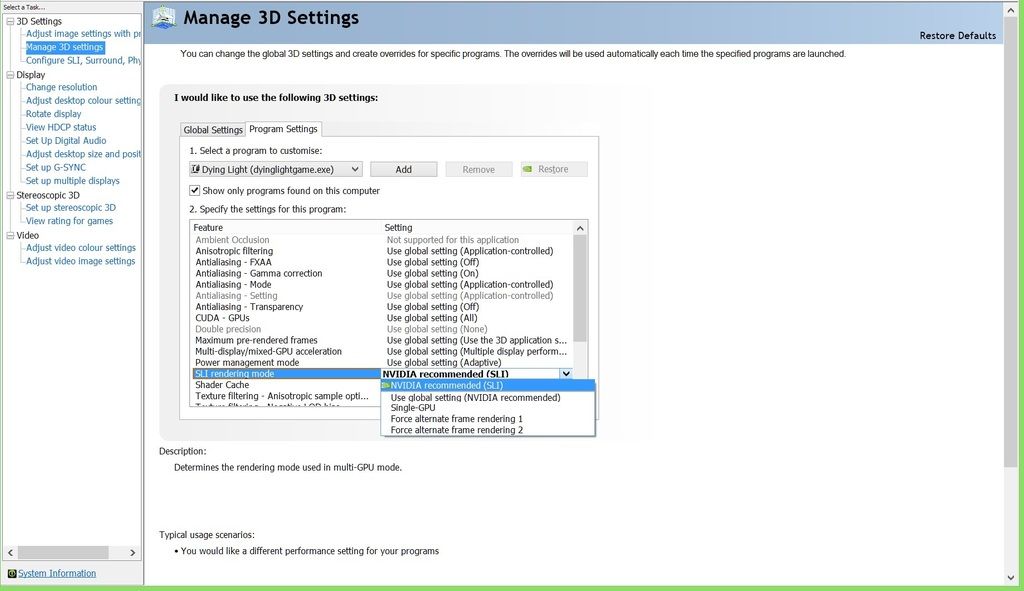This screenshot has height=591, width=1024.
Task: Open the System Information link
Action: point(57,573)
